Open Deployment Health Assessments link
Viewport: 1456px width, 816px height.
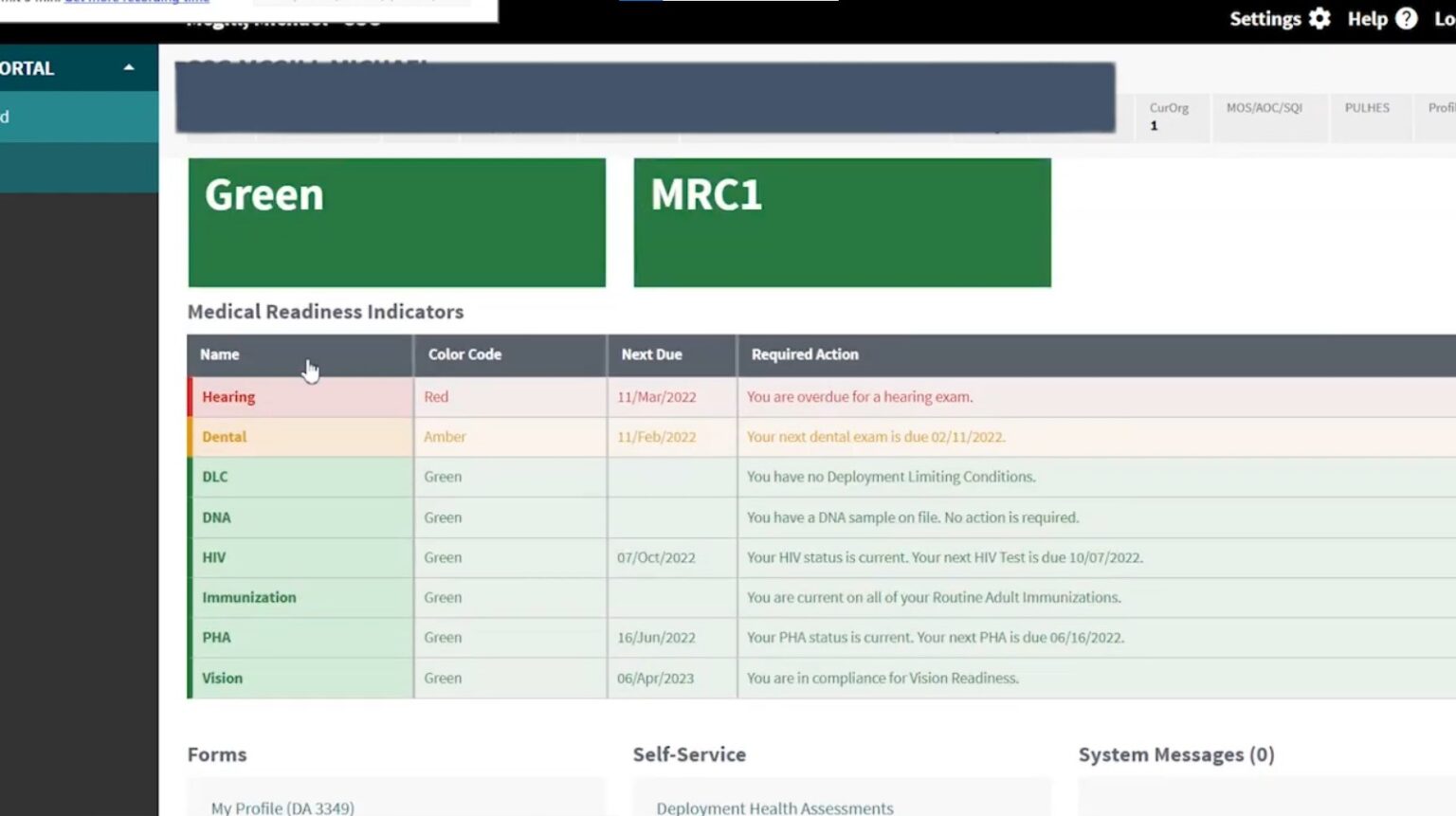pos(774,807)
